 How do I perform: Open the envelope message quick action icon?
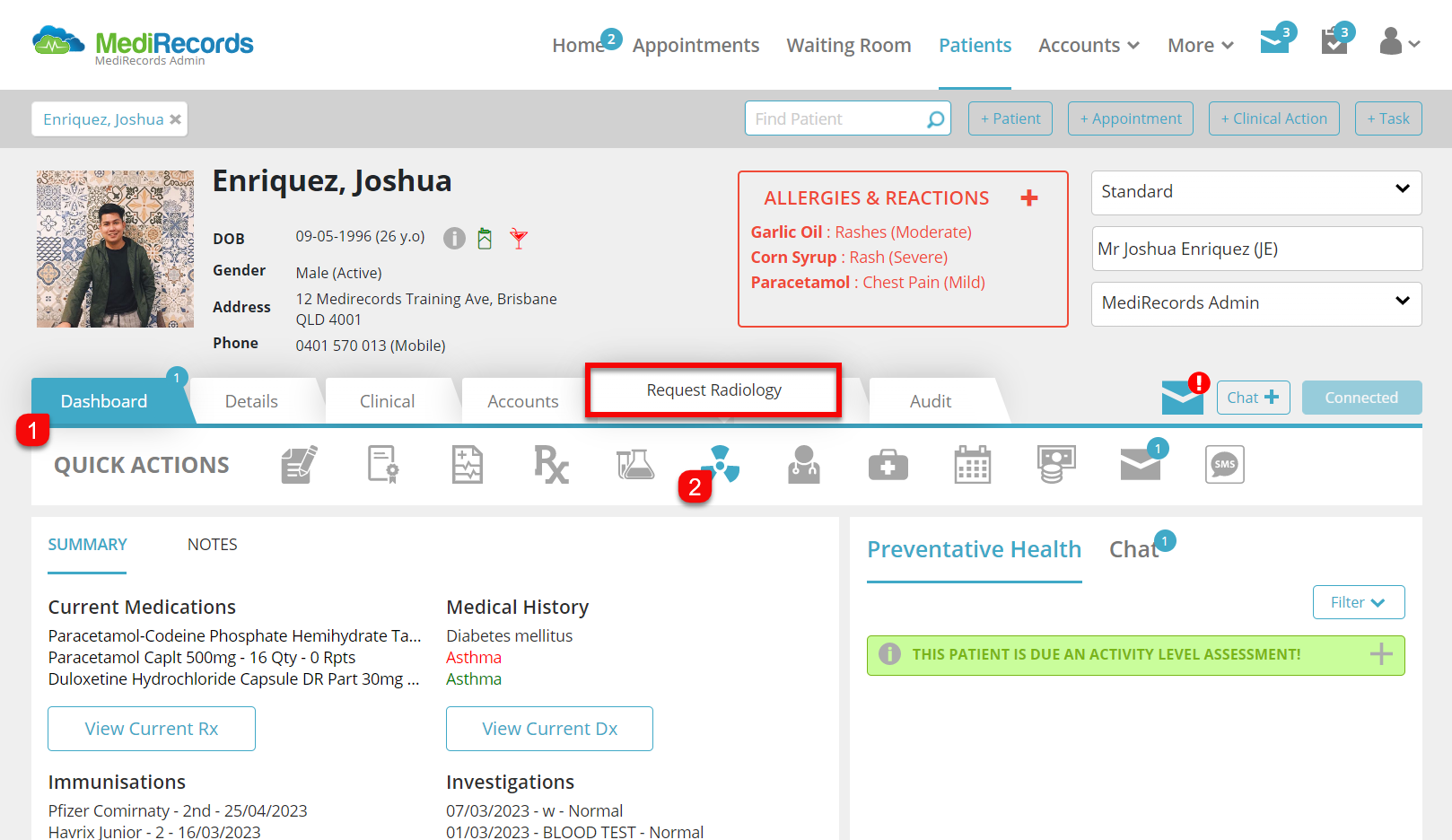(1141, 464)
